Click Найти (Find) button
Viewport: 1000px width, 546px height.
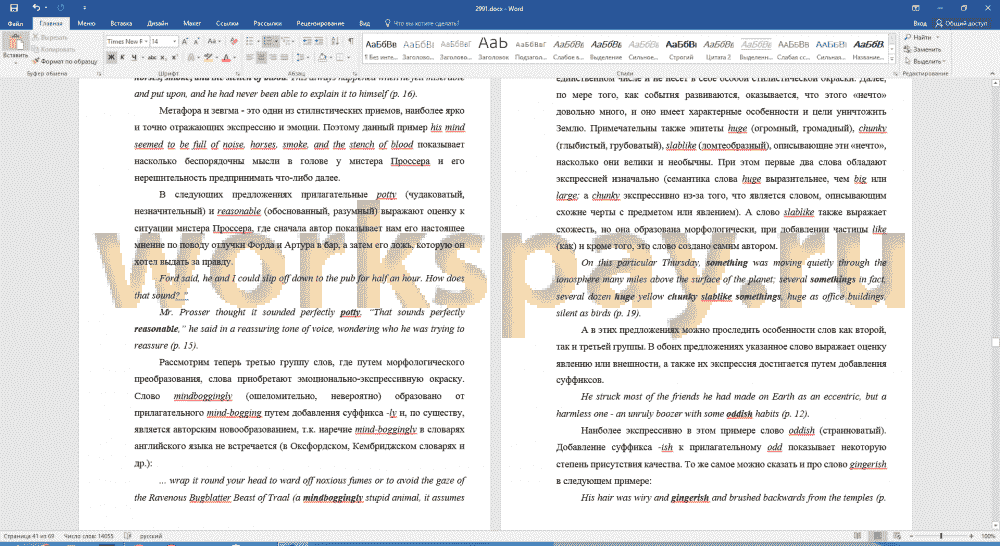(918, 38)
